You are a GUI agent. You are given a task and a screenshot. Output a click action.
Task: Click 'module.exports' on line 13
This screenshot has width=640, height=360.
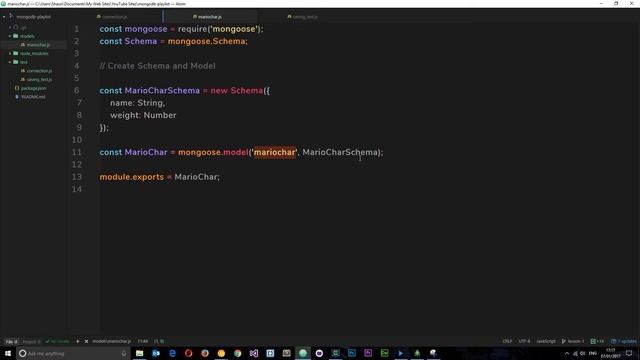[131, 177]
